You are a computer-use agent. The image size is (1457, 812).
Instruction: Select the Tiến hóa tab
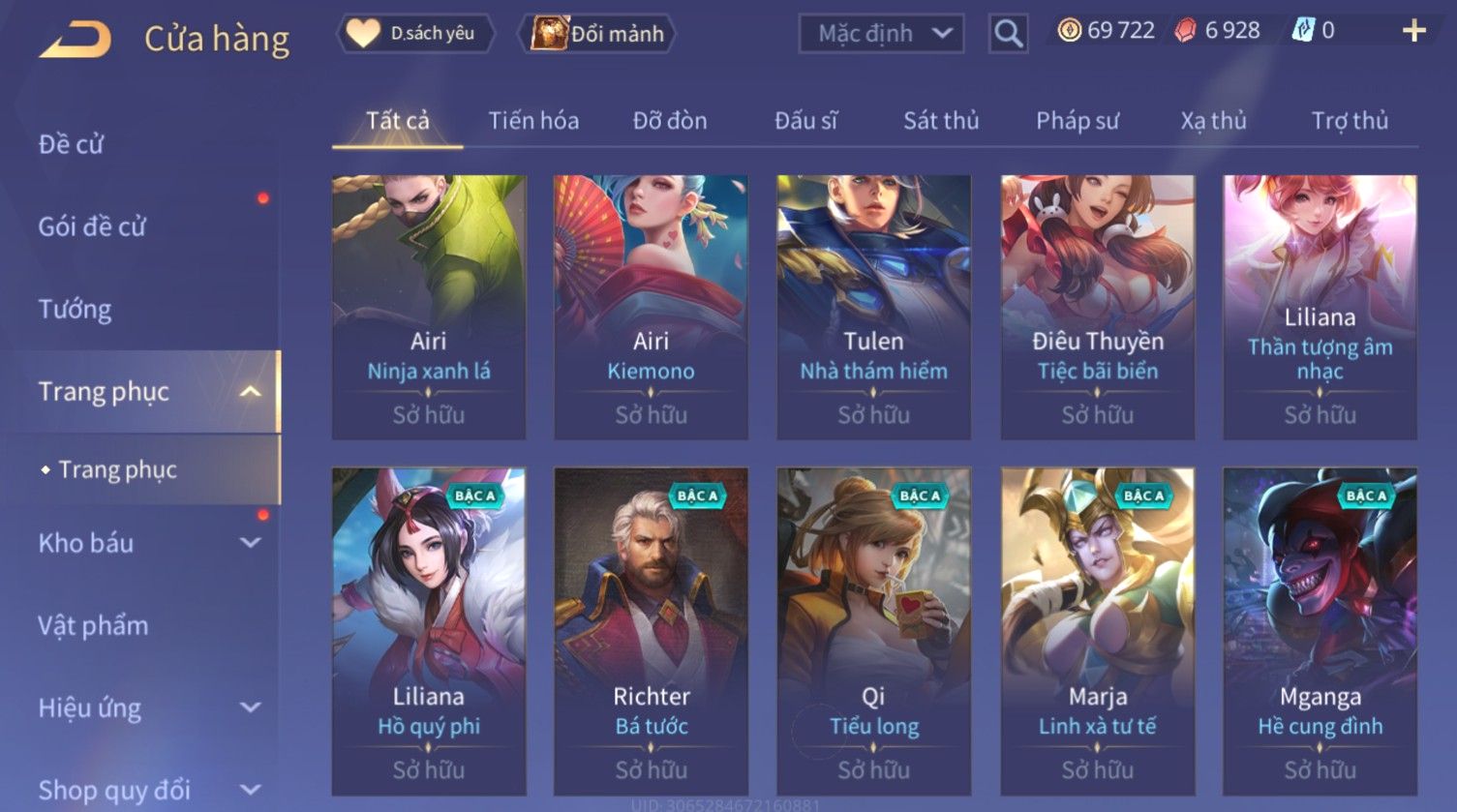pos(533,121)
